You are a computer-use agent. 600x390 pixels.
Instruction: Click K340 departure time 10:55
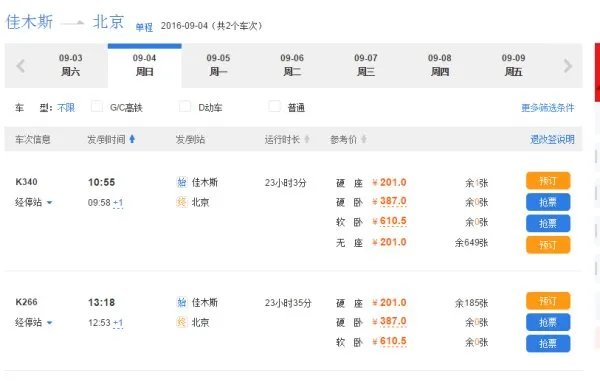(x=101, y=182)
